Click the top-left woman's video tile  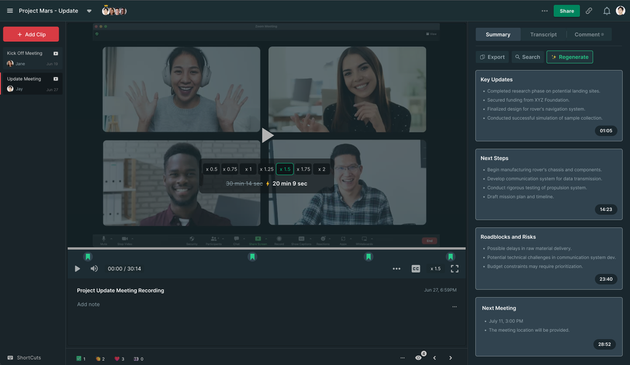(x=182, y=89)
